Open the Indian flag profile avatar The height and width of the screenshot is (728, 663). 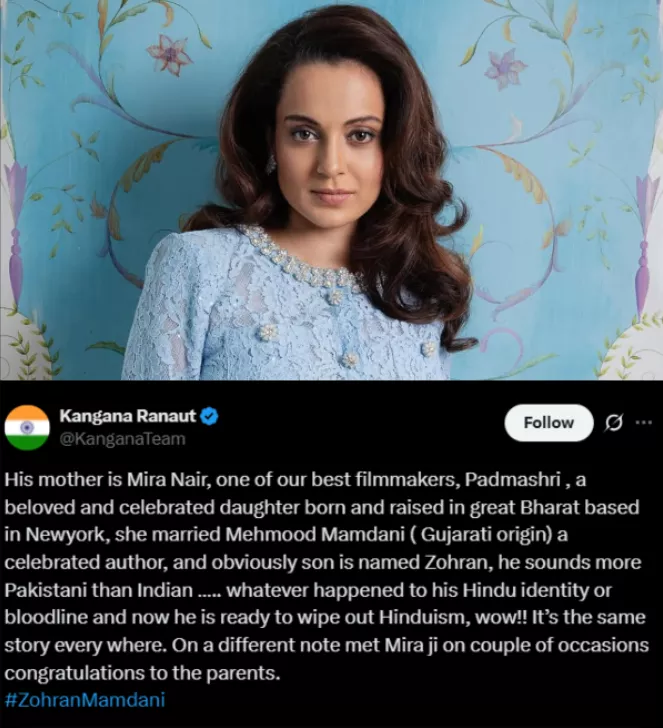pyautogui.click(x=27, y=428)
